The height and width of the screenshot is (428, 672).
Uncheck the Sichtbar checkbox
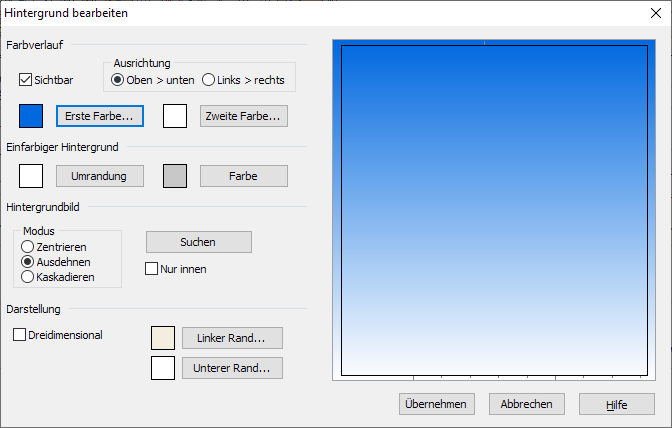(x=26, y=80)
